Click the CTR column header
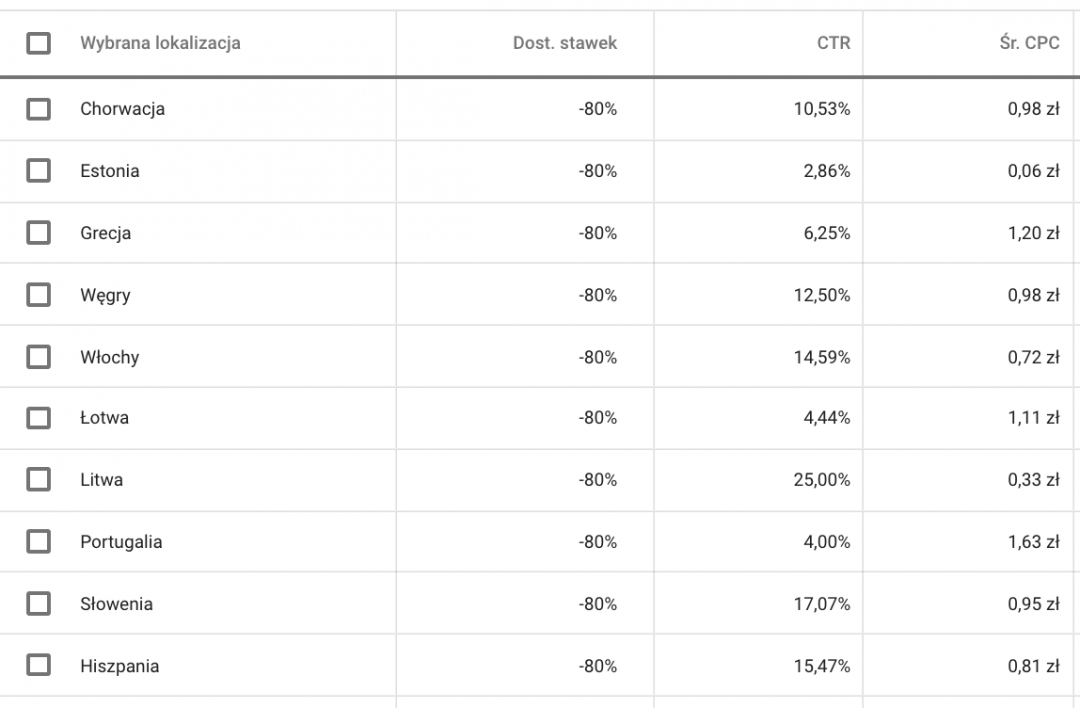The height and width of the screenshot is (708, 1080). (833, 43)
